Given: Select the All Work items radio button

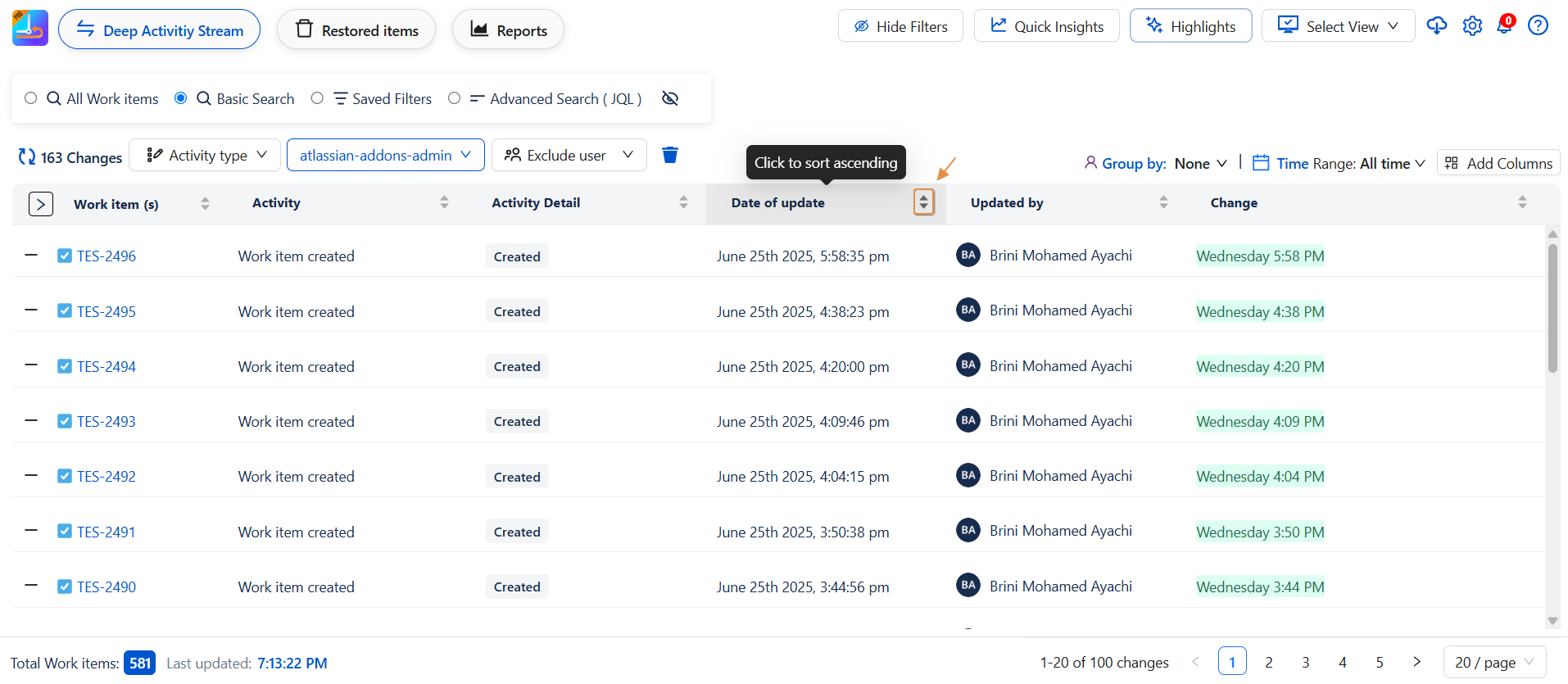Looking at the screenshot, I should pos(31,98).
